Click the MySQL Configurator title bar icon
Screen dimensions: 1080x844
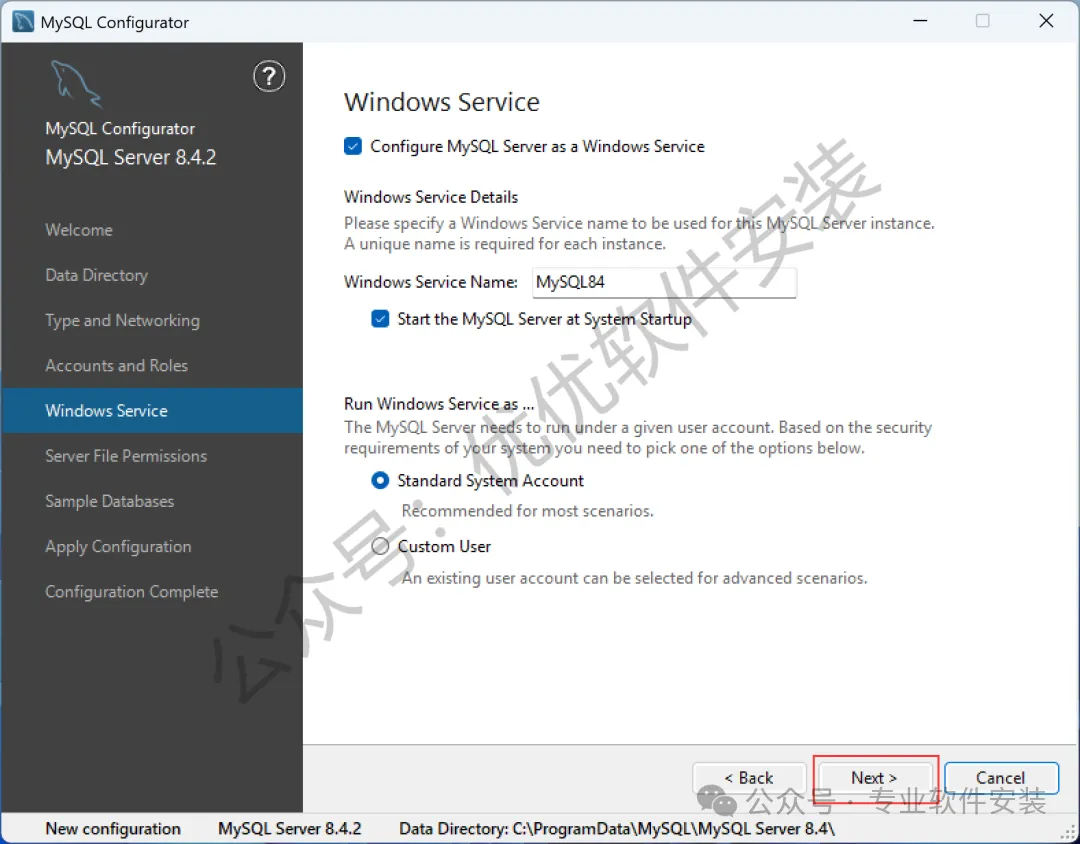[23, 21]
